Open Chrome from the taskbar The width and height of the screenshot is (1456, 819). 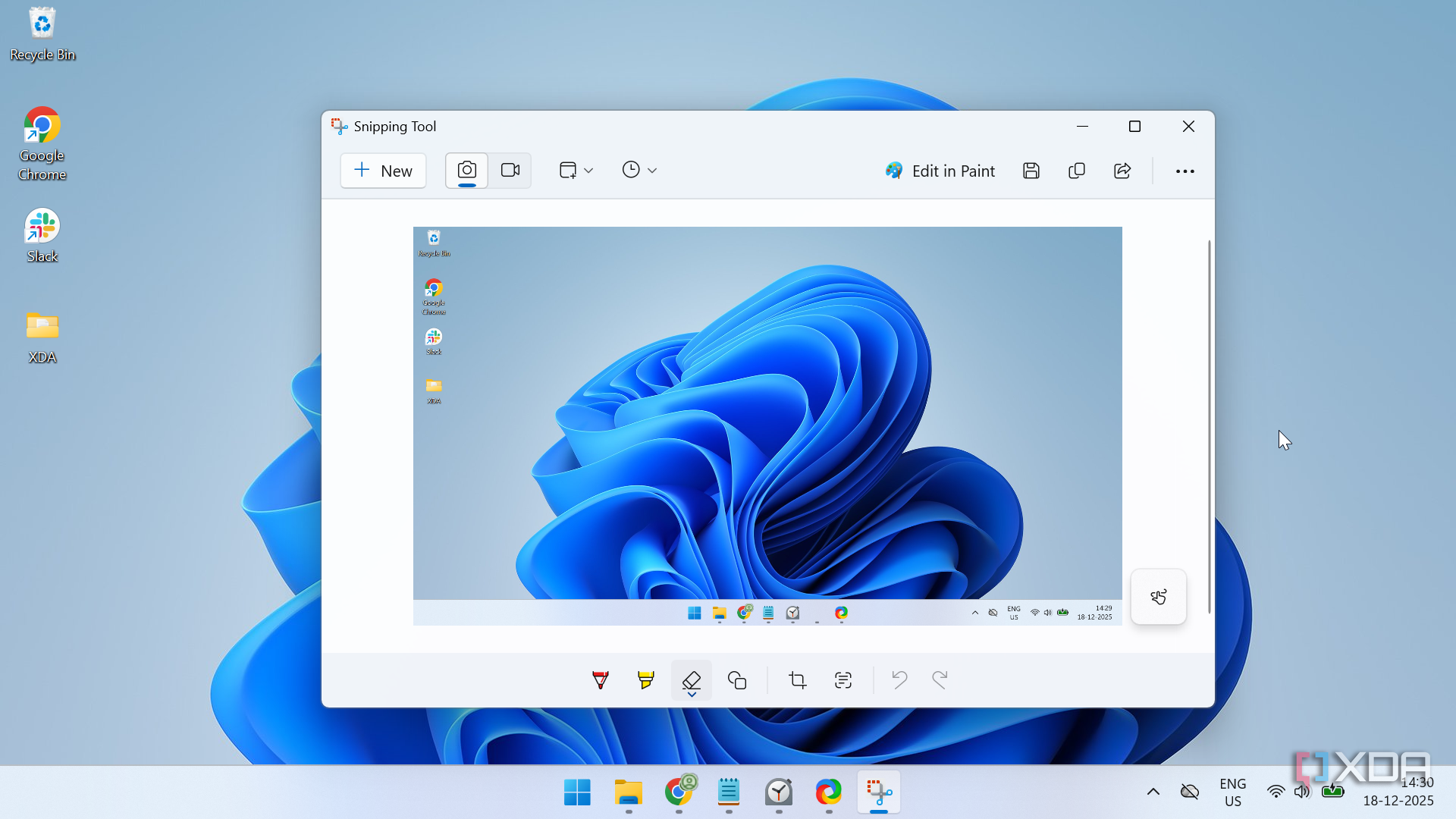(679, 792)
